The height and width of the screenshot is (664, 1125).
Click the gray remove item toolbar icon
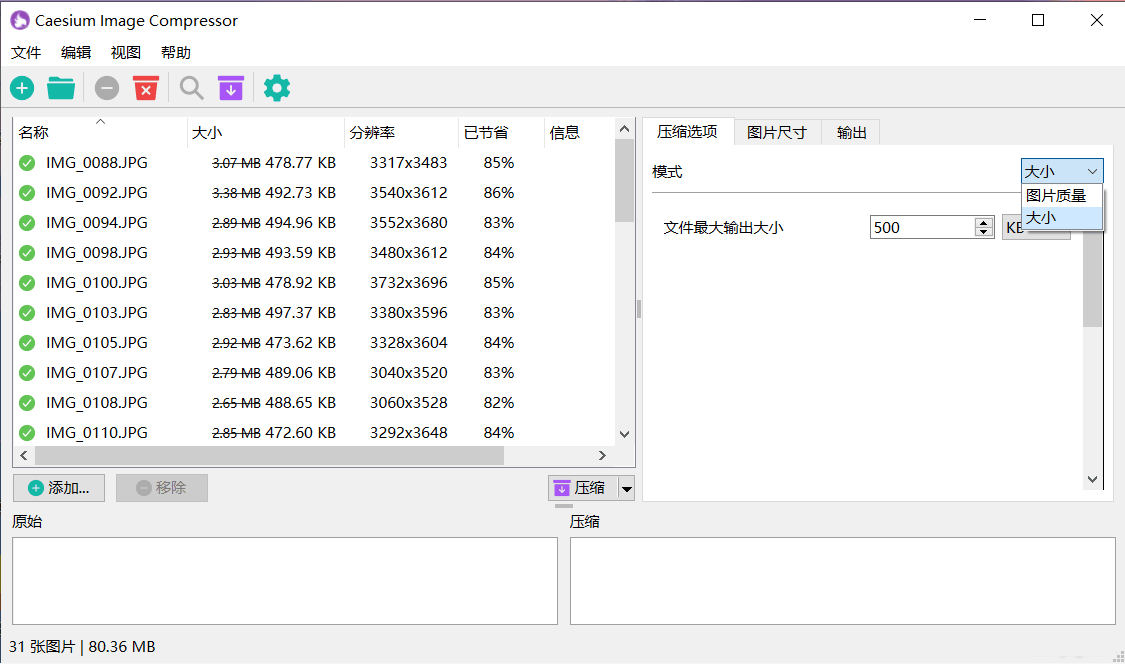107,88
